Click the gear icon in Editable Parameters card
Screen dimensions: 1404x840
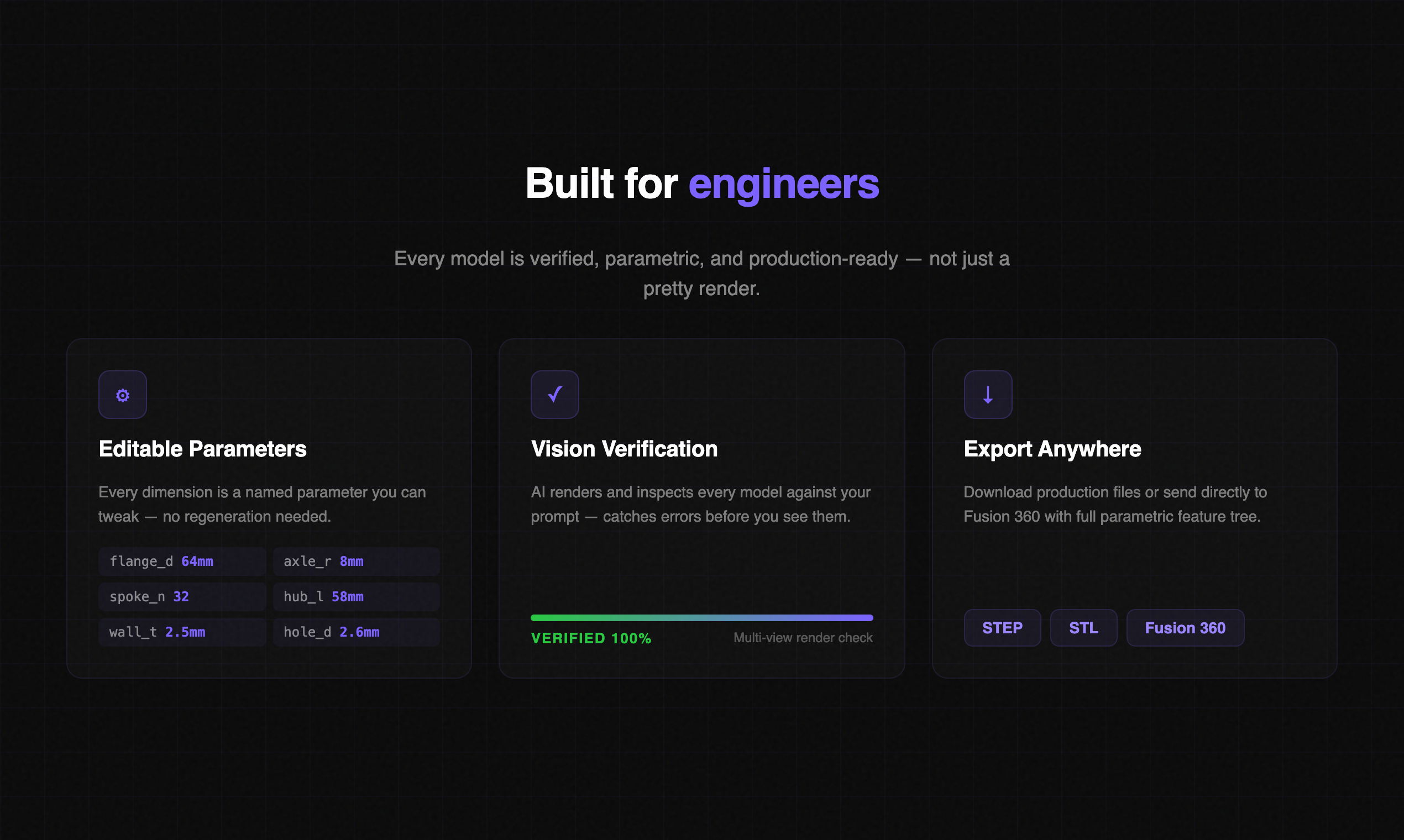click(122, 395)
